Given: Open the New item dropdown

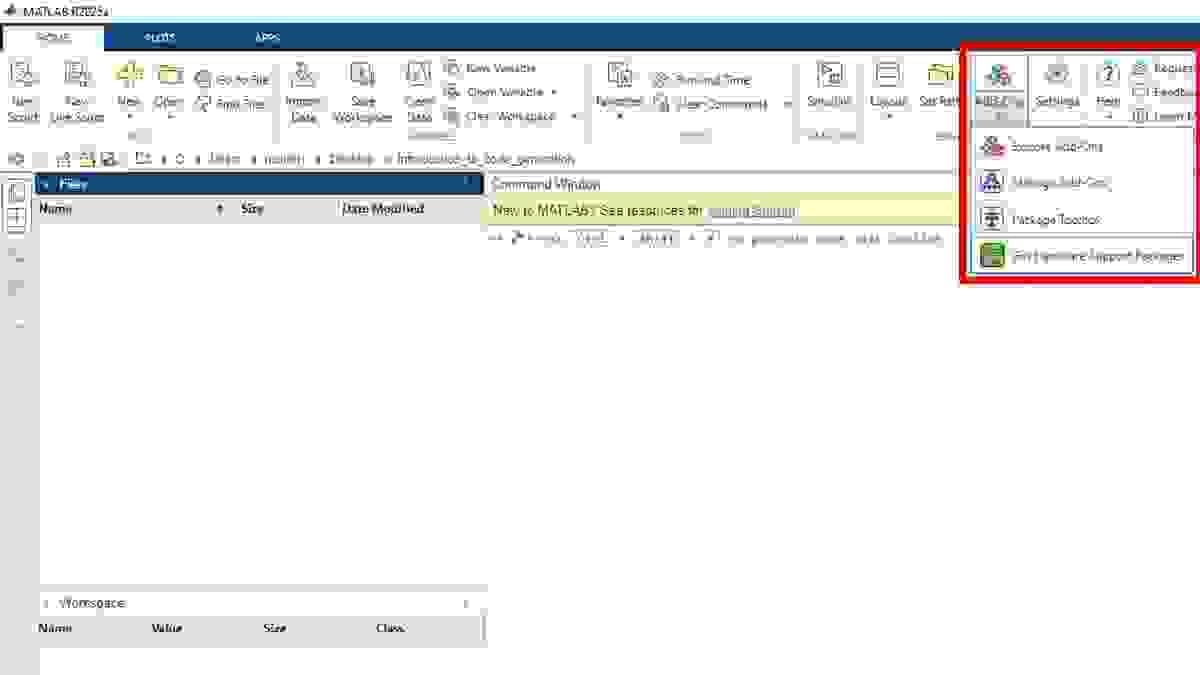Looking at the screenshot, I should pyautogui.click(x=129, y=92).
